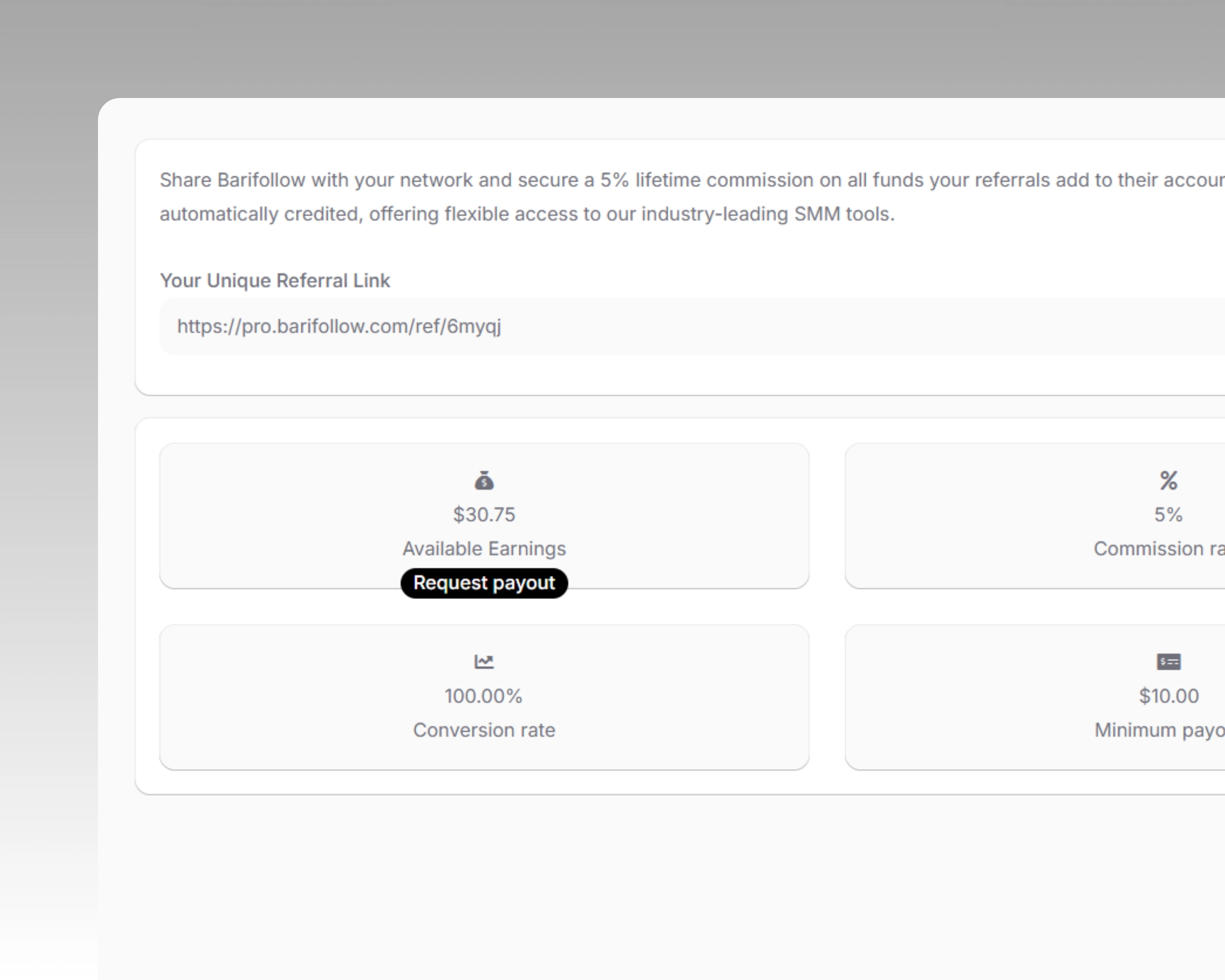Click the Request payout button
This screenshot has width=1225, height=980.
(483, 583)
